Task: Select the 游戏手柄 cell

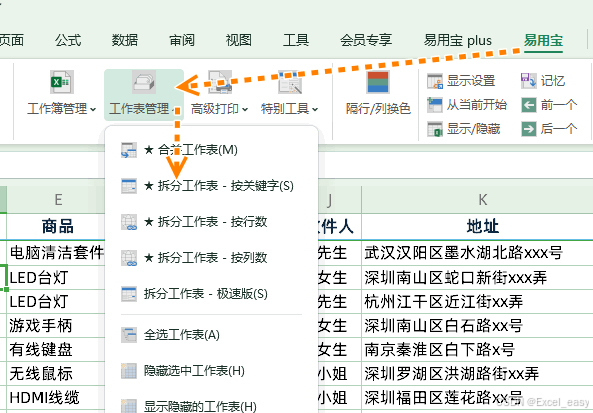Action: pos(56,326)
